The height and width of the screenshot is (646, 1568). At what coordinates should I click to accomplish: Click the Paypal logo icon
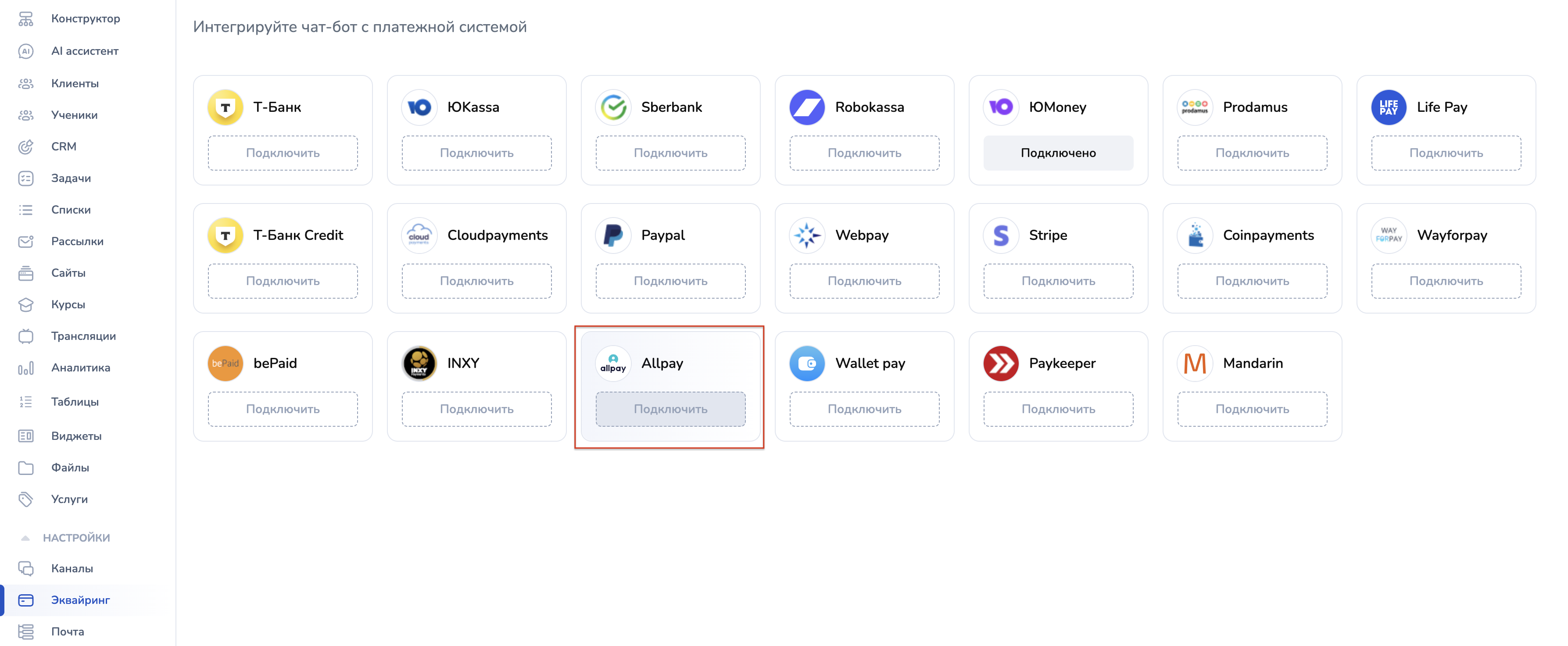[x=613, y=236]
